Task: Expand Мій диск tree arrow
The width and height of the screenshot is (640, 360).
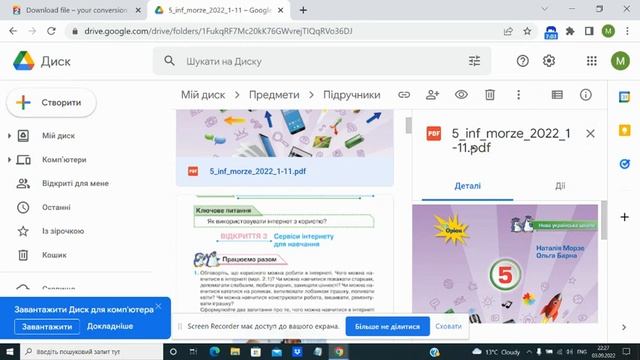Action: [x=9, y=136]
